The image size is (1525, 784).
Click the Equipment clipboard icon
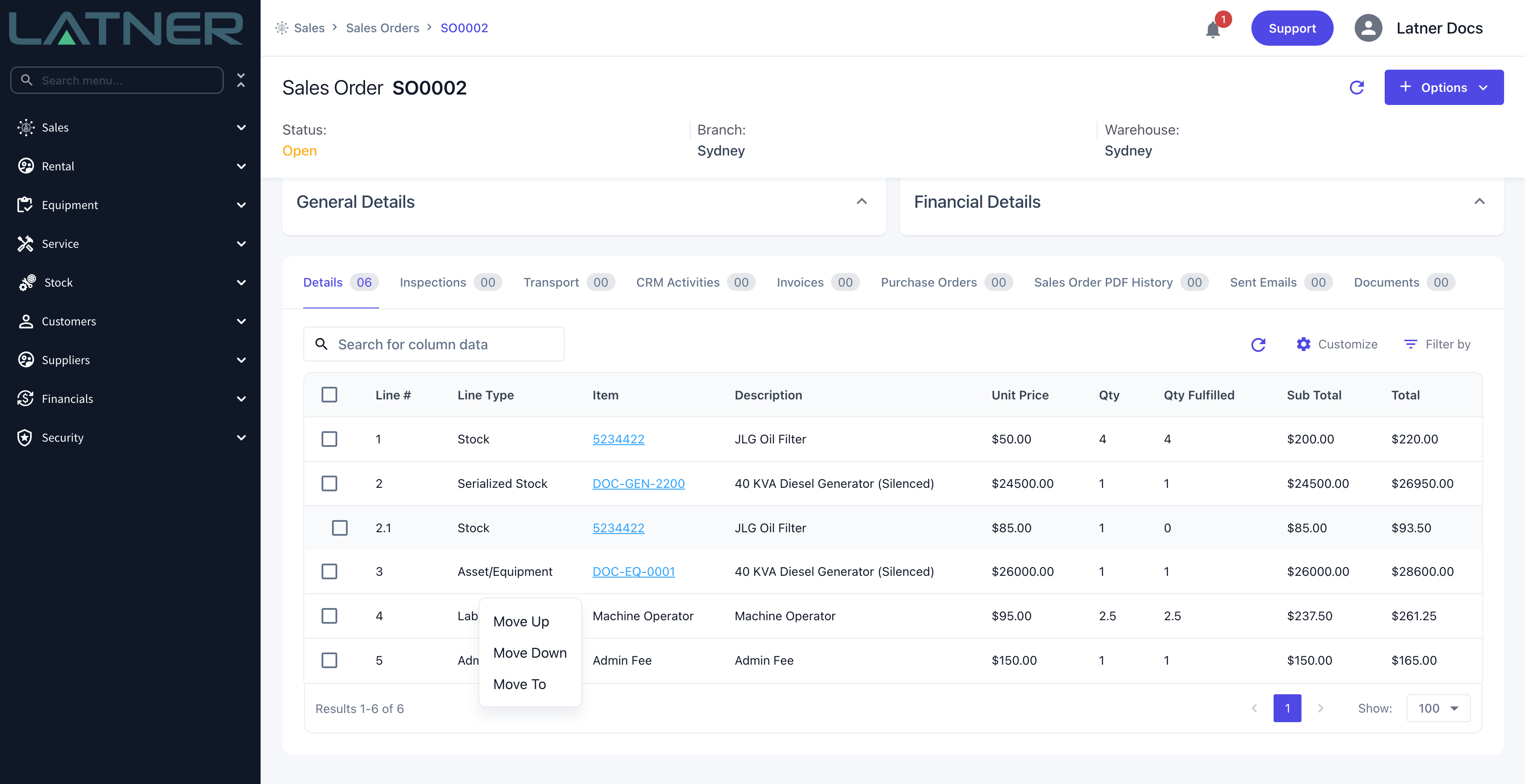(25, 205)
